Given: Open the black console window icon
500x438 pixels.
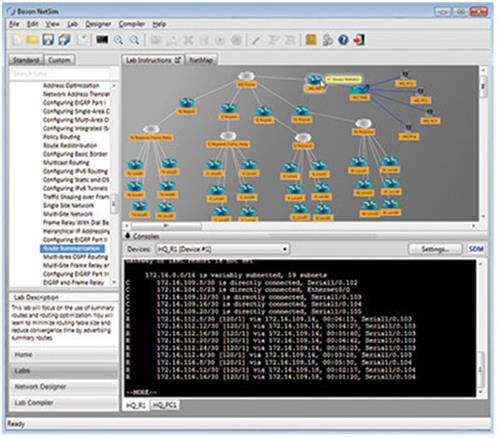Looking at the screenshot, I should tap(102, 40).
